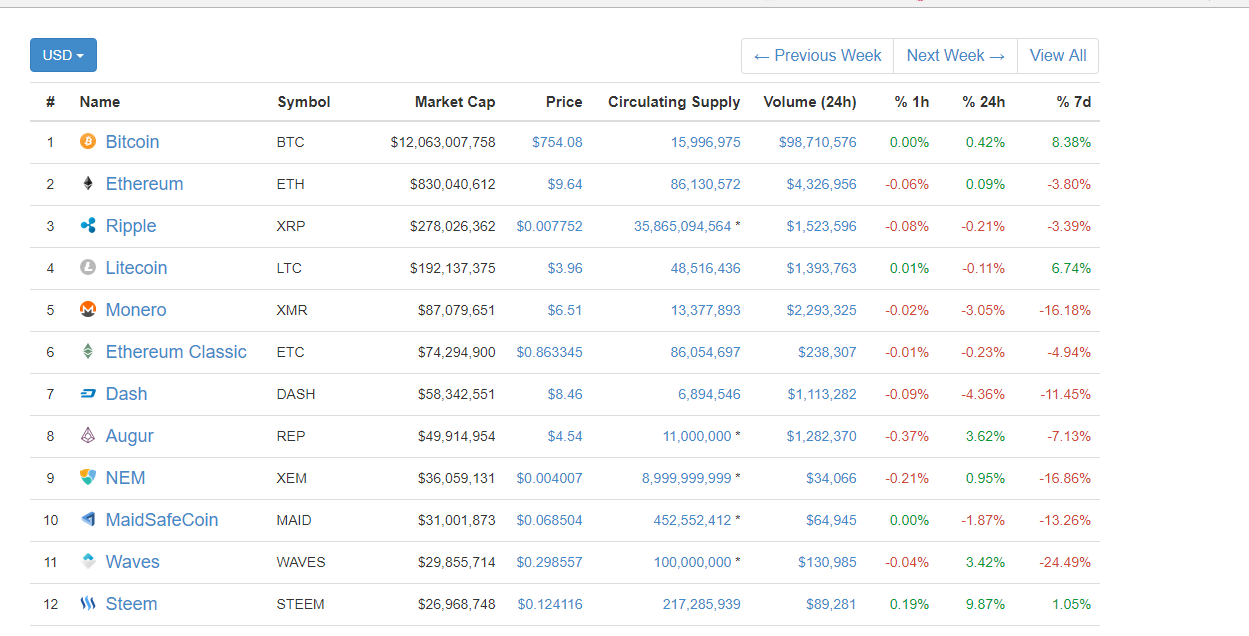Click Dash price $8.46

click(565, 394)
